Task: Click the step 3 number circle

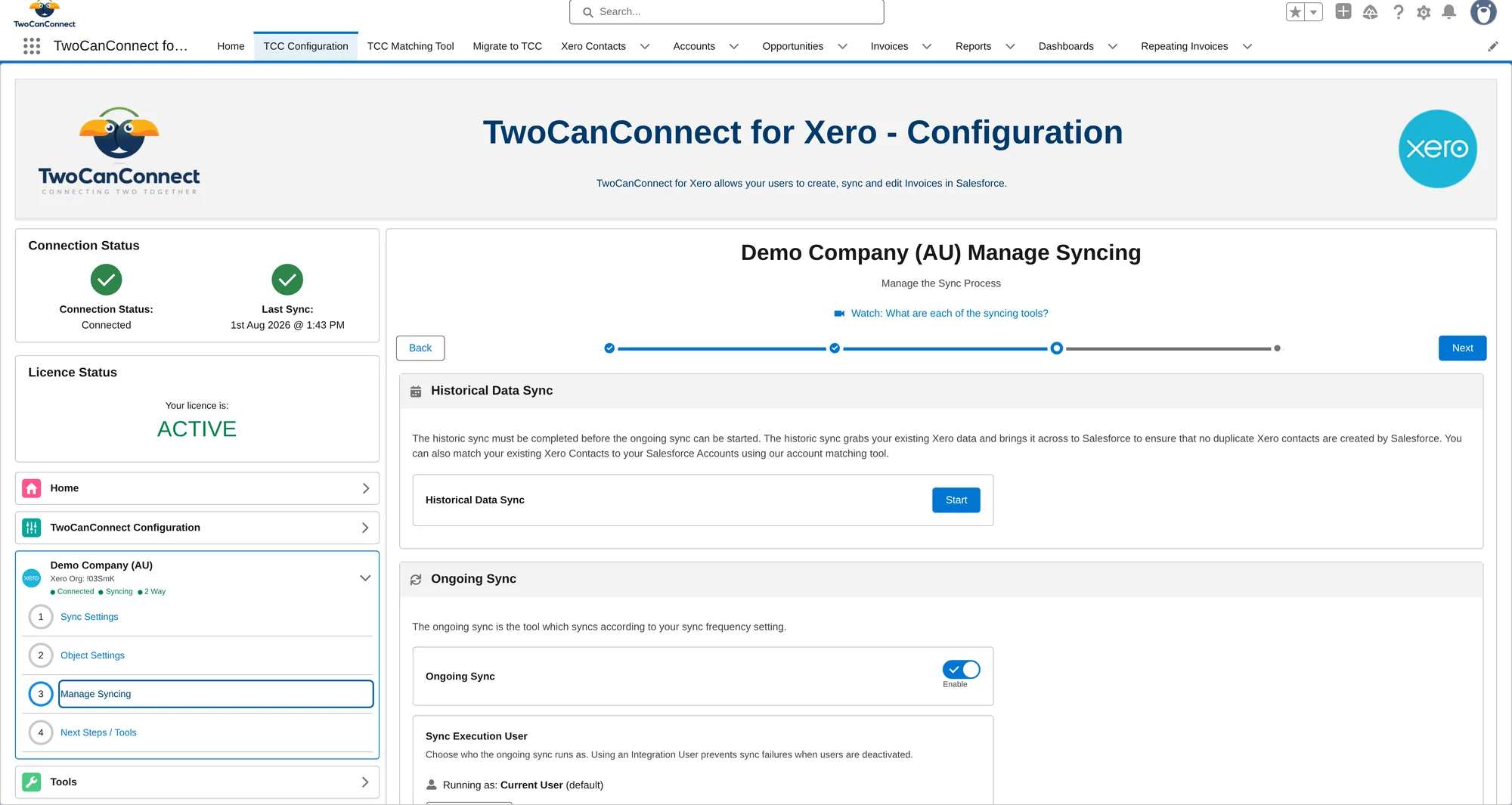Action: point(41,694)
